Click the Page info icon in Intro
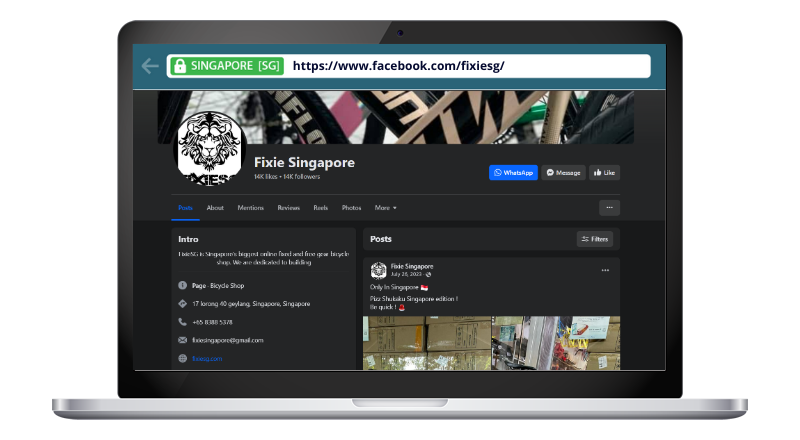This screenshot has height=440, width=800. (183, 285)
